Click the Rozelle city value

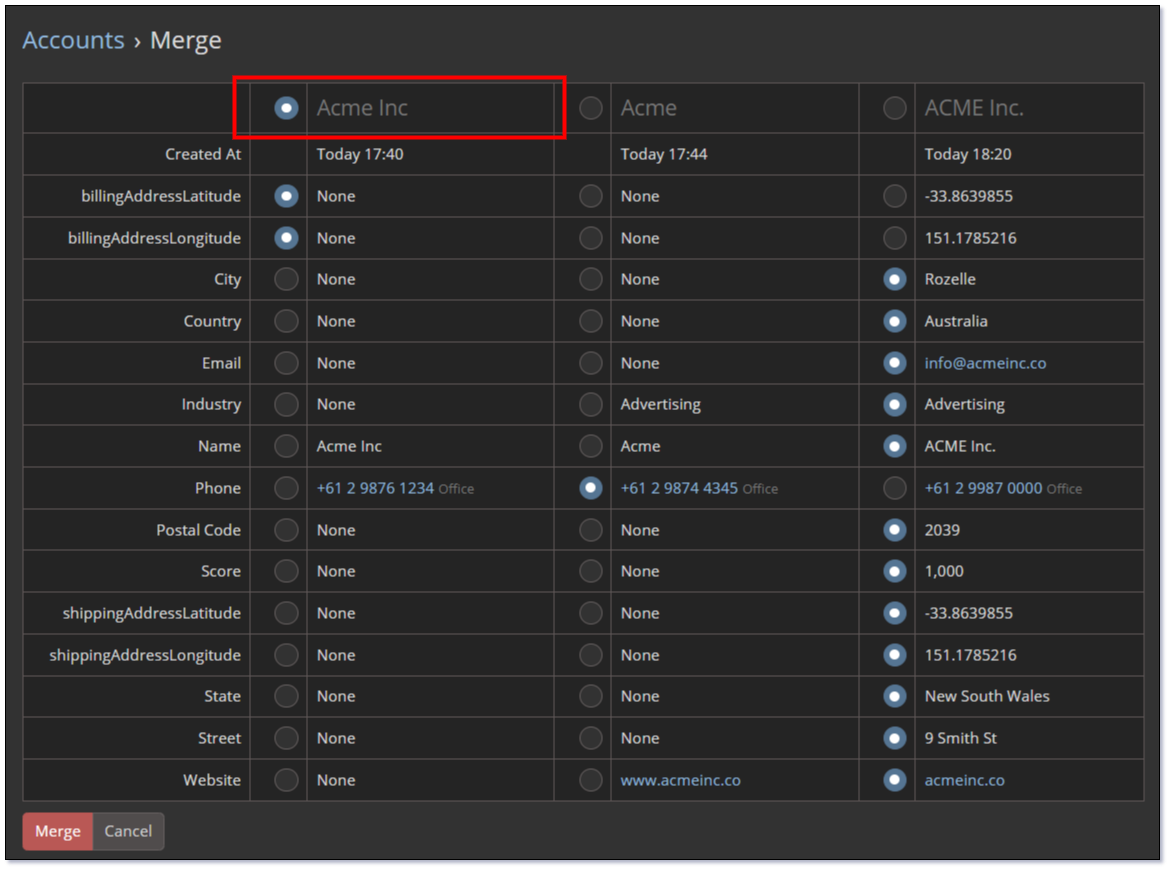950,279
